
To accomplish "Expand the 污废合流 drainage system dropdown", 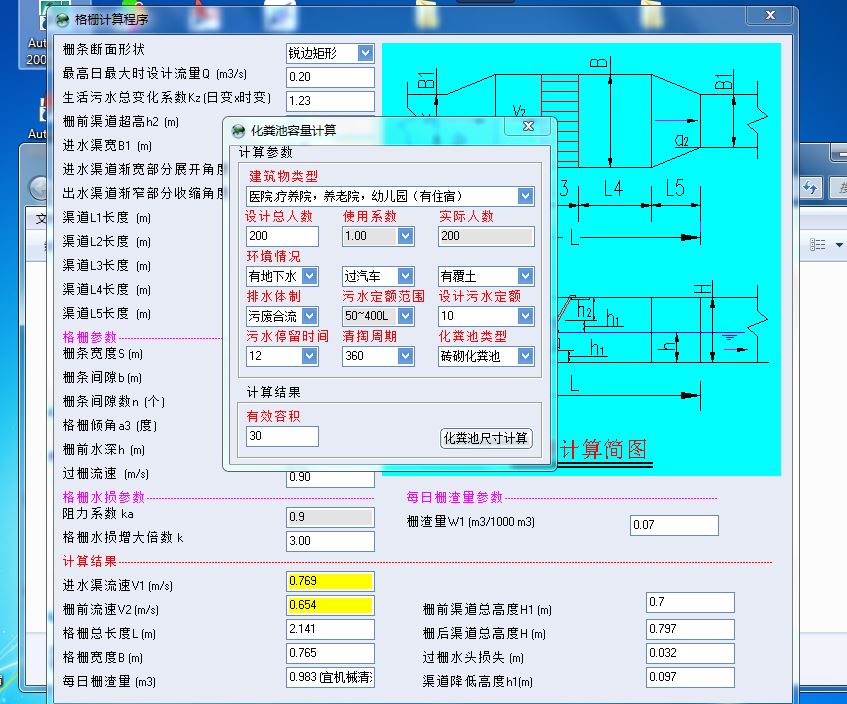I will click(309, 316).
